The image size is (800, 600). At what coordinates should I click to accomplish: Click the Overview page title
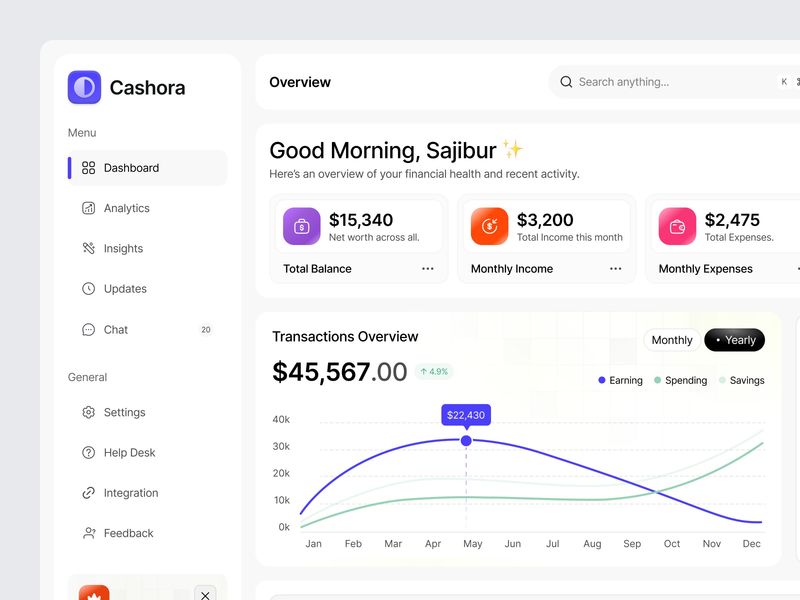300,82
